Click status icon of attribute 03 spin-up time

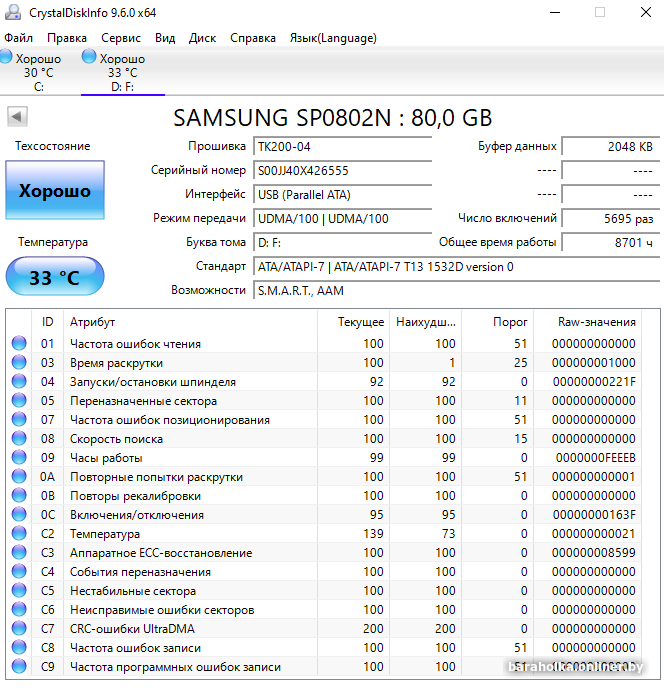[19, 362]
